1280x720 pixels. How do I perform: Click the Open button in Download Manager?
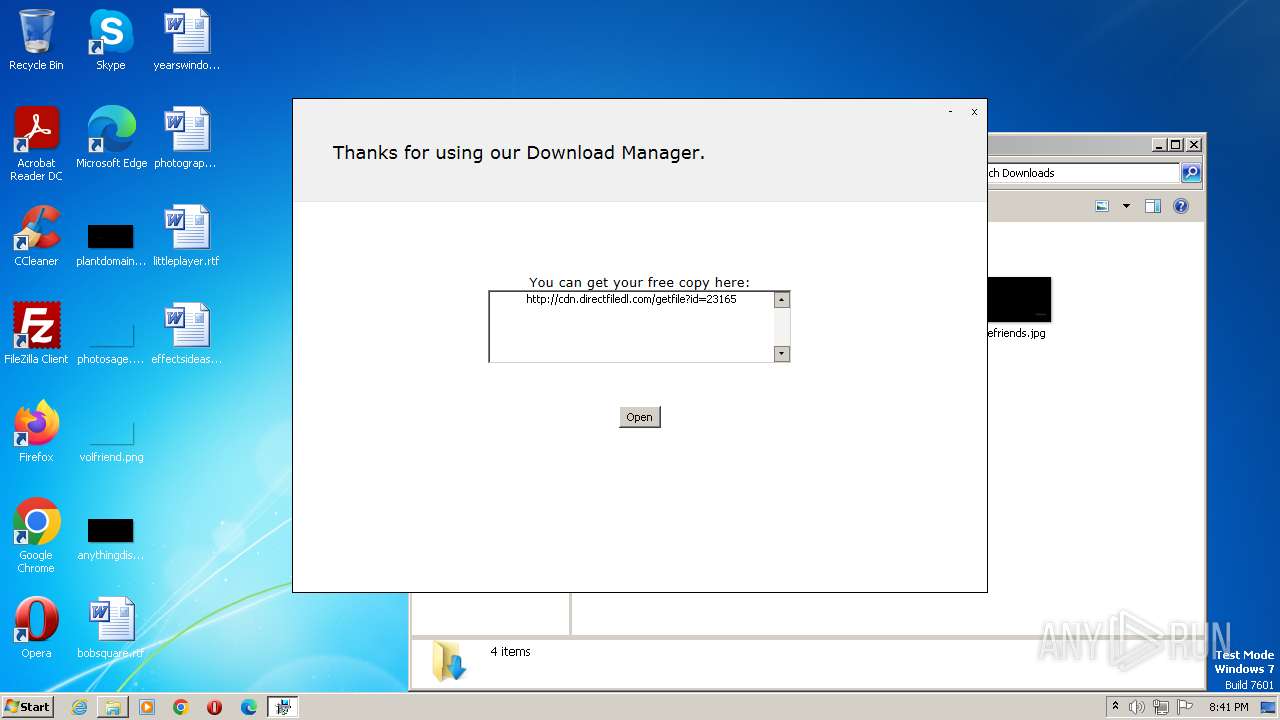click(x=639, y=417)
